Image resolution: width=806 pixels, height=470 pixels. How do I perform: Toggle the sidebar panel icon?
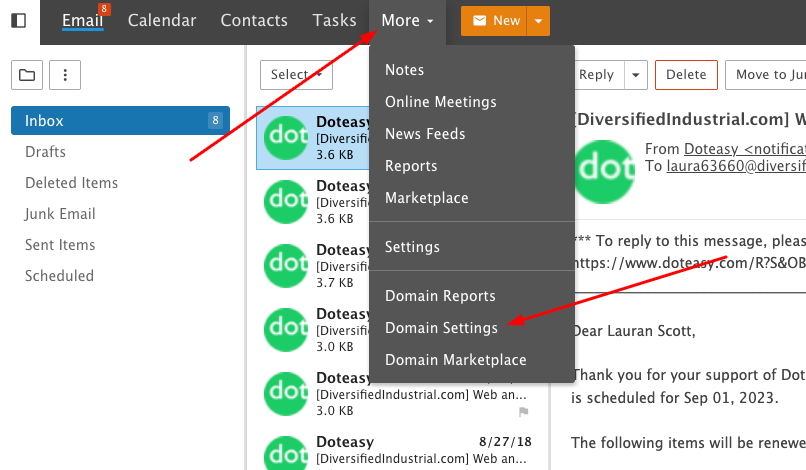coord(18,20)
